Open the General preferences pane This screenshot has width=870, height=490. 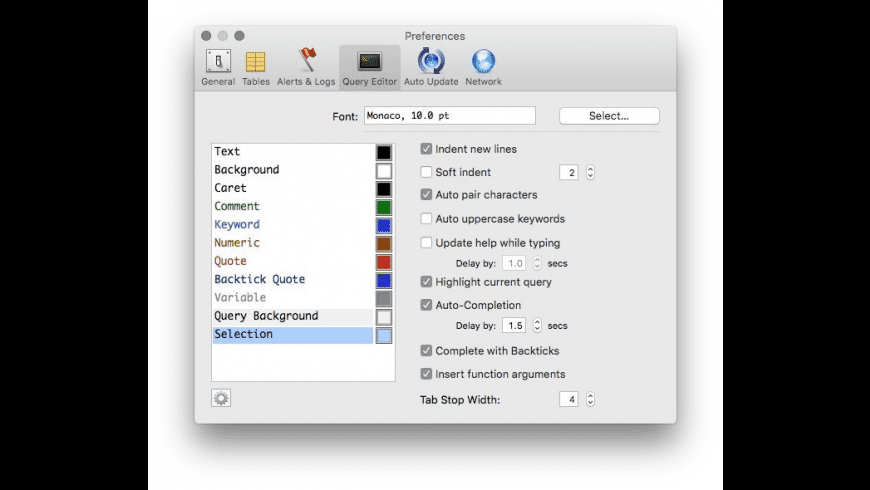click(218, 67)
